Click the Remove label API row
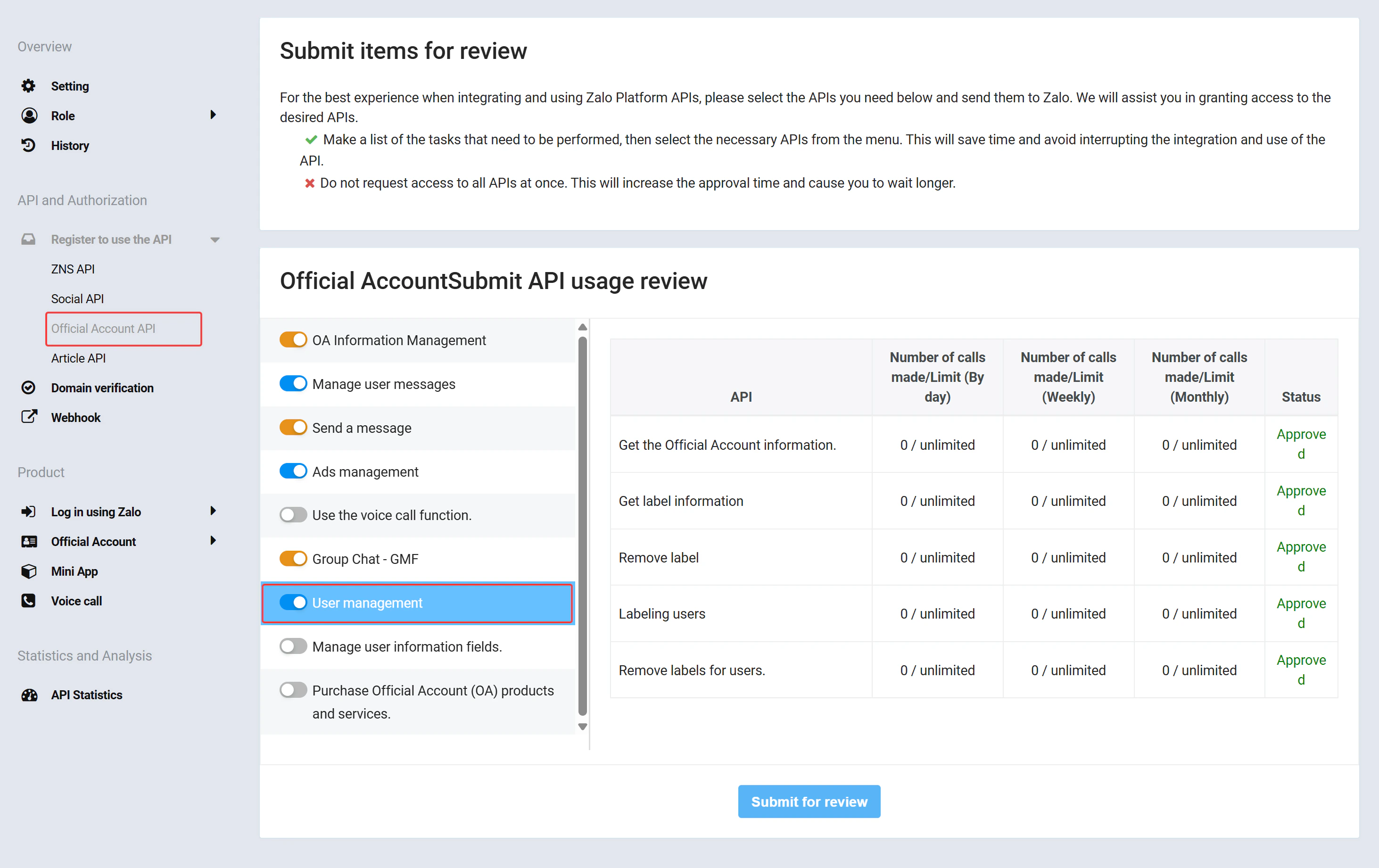This screenshot has height=868, width=1379. pos(974,557)
